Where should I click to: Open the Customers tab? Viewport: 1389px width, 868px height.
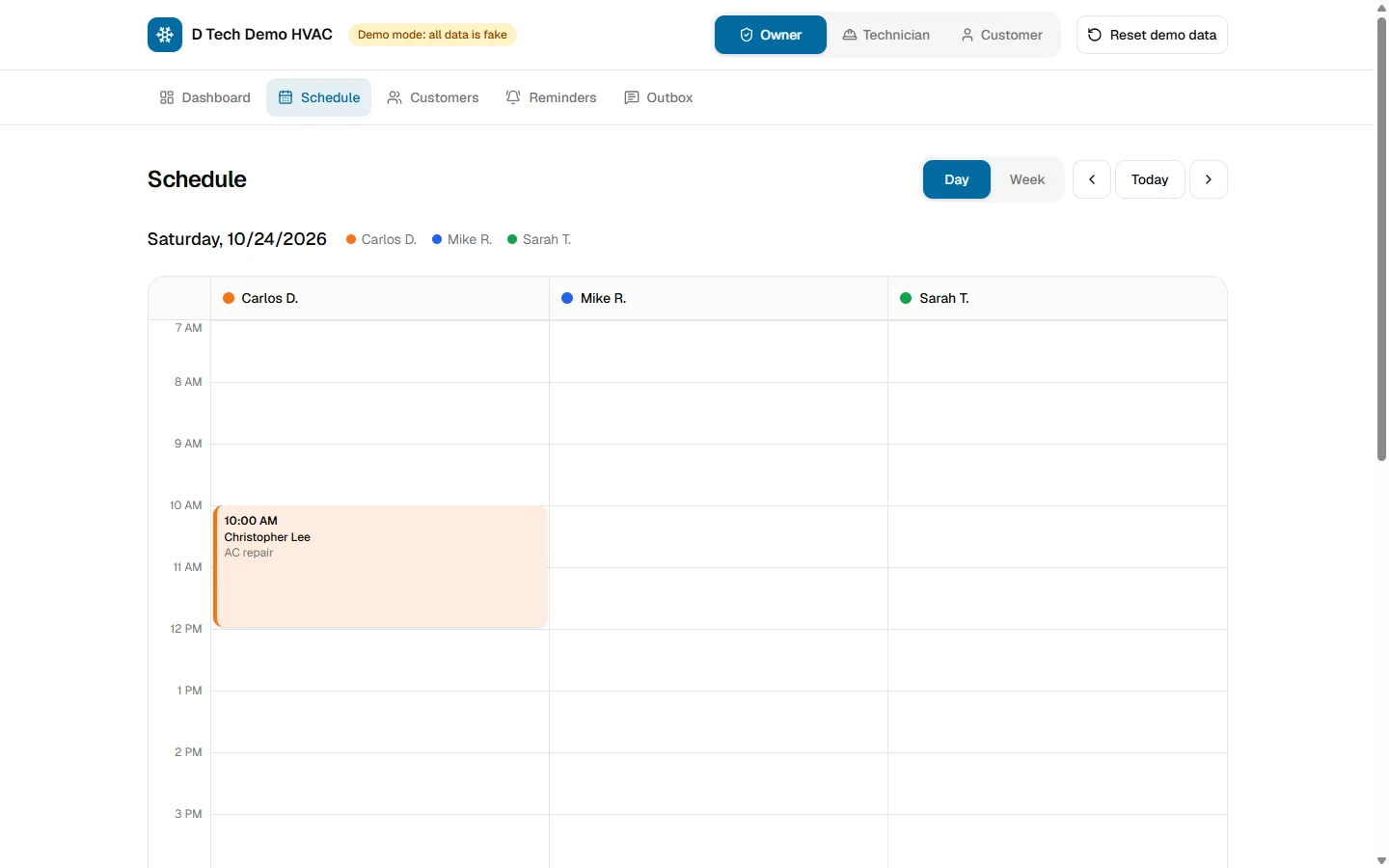(433, 97)
